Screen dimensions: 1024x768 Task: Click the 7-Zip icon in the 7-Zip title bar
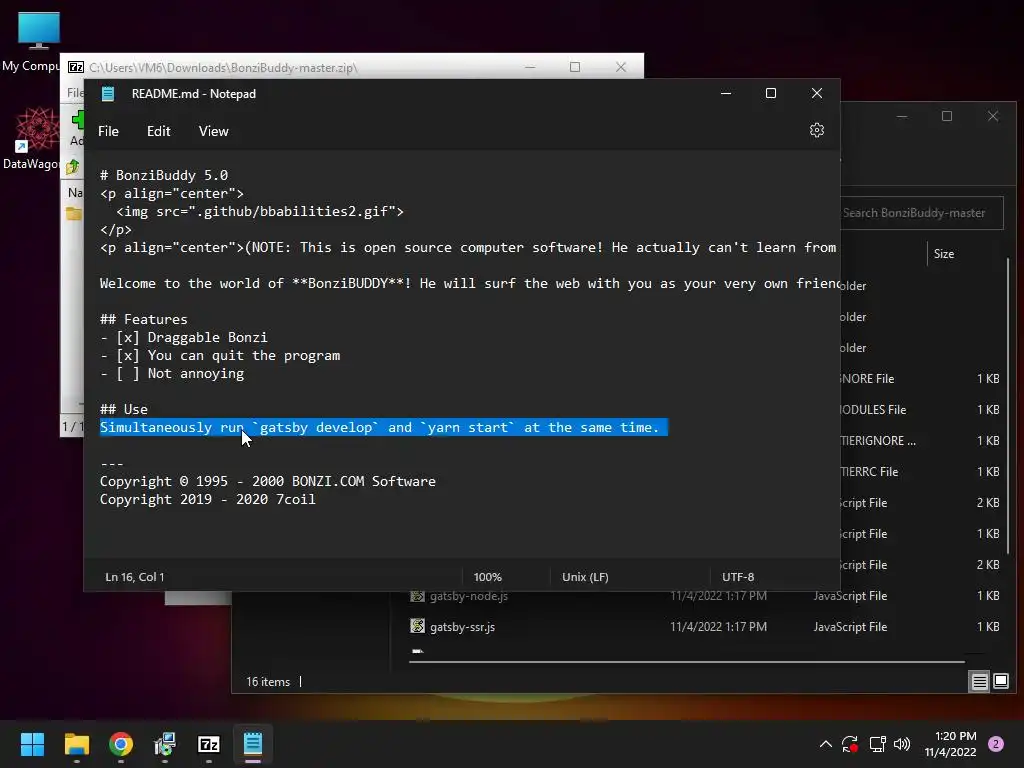[76, 67]
